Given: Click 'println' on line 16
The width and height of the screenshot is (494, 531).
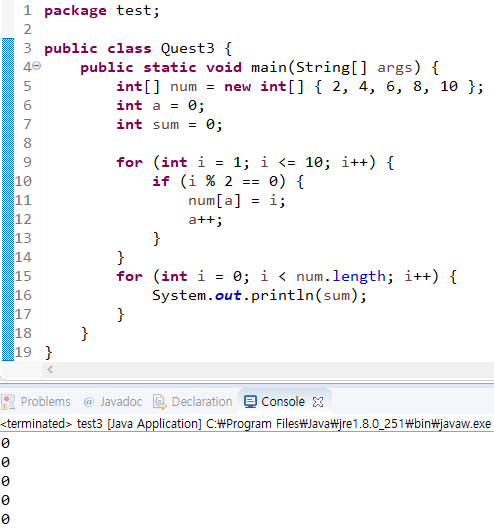Looking at the screenshot, I should (x=282, y=295).
